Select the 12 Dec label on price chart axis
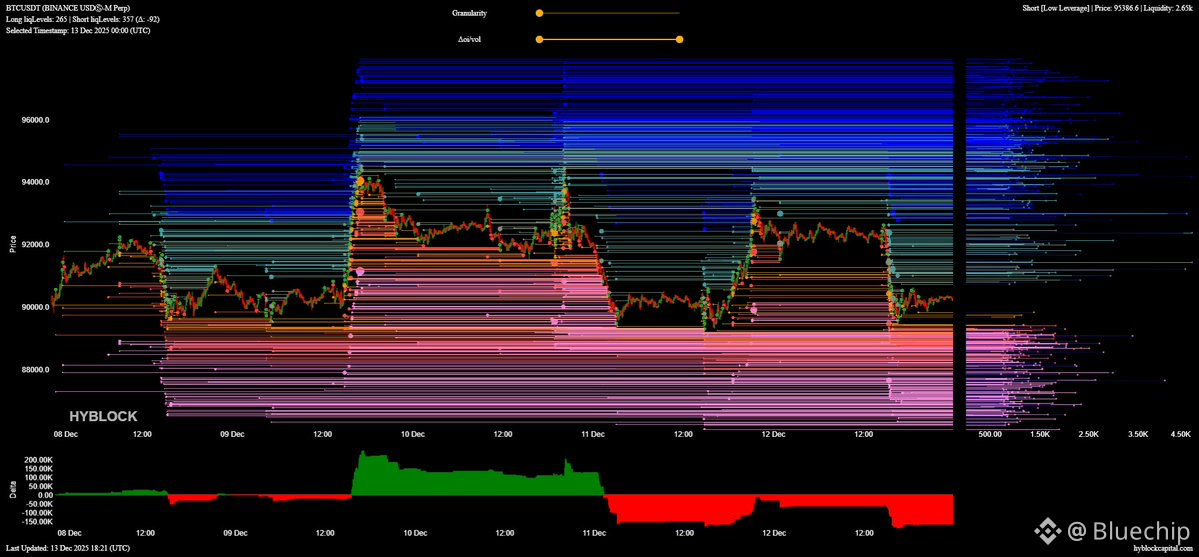Image resolution: width=1199 pixels, height=557 pixels. (772, 435)
